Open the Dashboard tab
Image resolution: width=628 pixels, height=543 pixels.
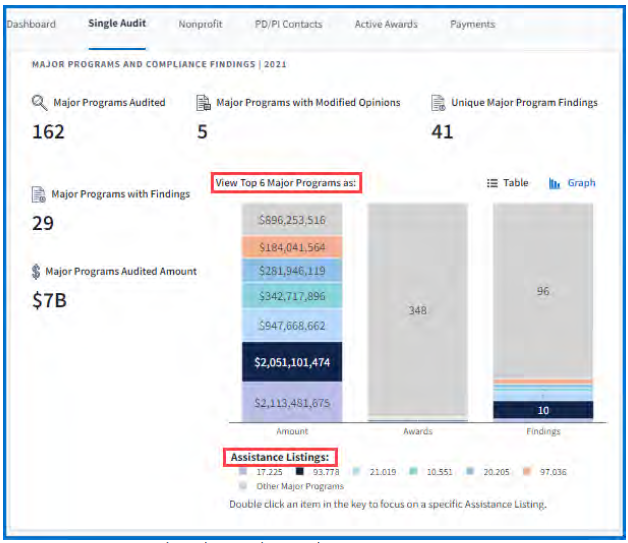tap(31, 24)
